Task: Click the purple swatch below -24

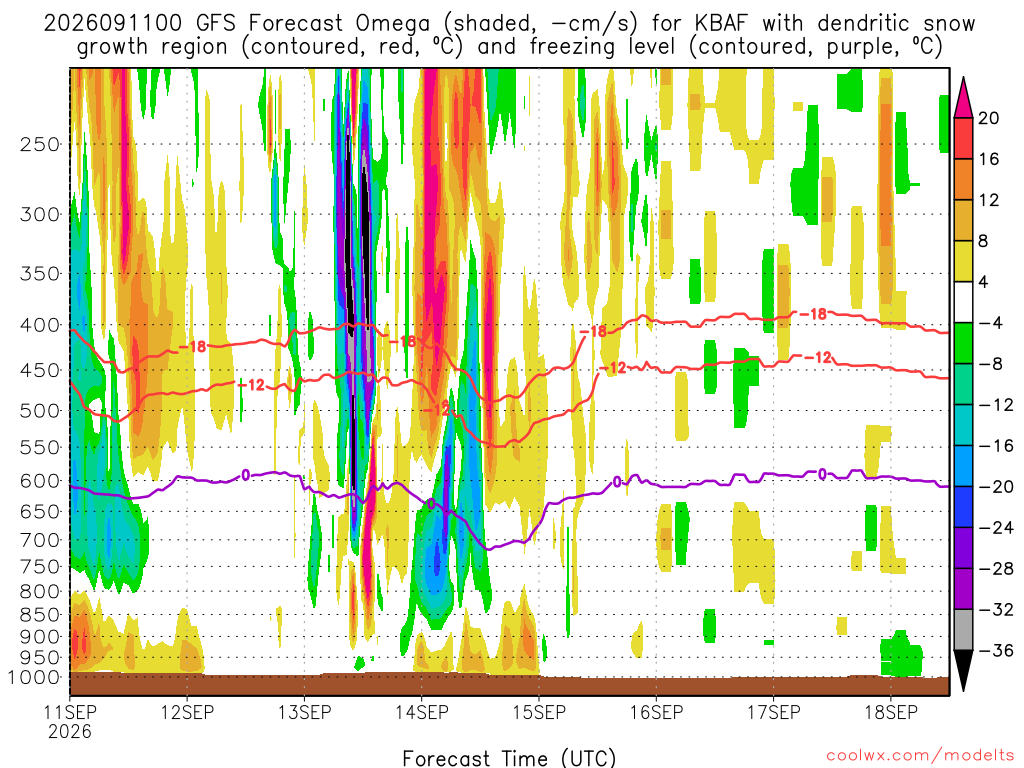Action: tap(963, 547)
